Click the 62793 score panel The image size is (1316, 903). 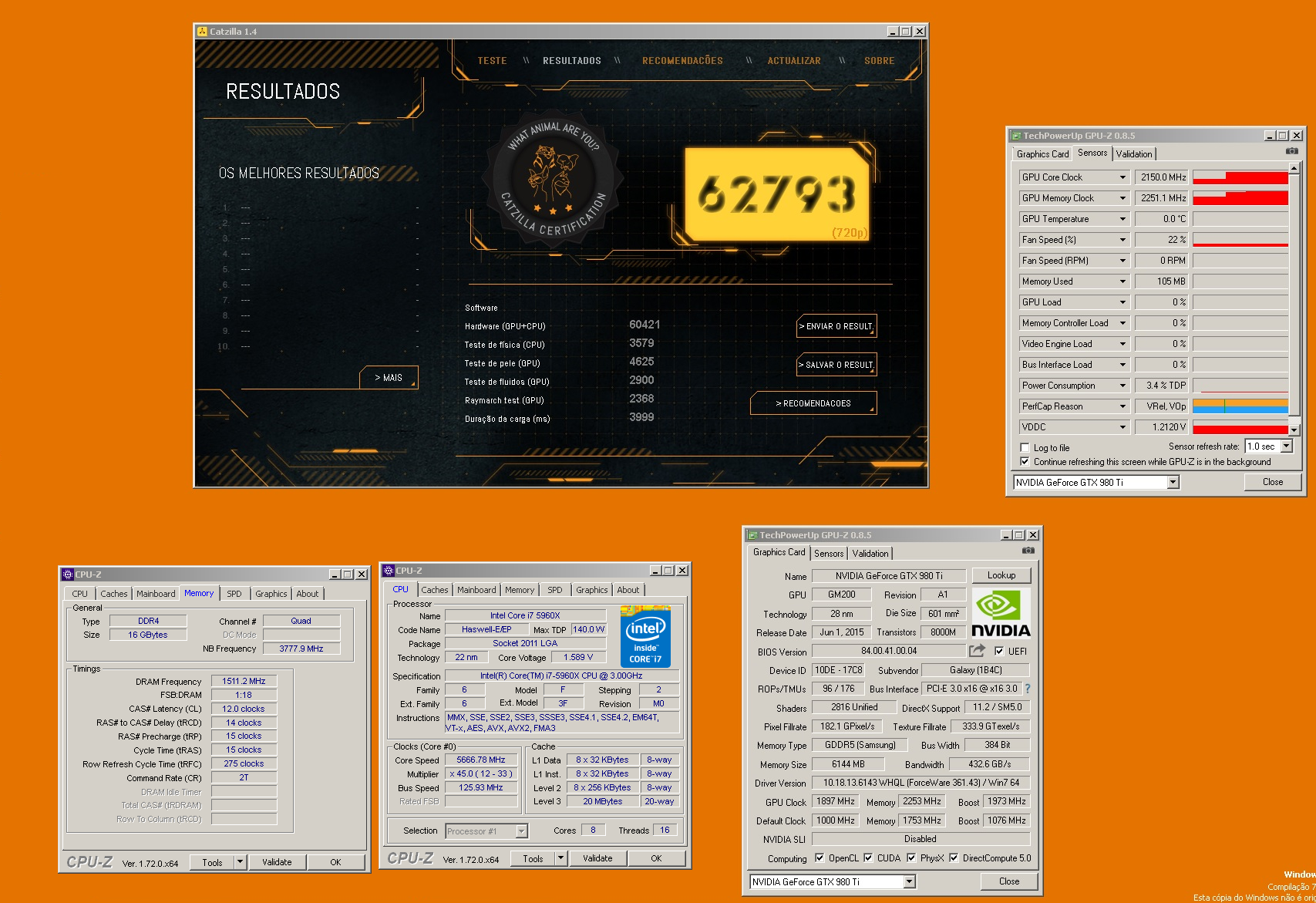[x=777, y=194]
